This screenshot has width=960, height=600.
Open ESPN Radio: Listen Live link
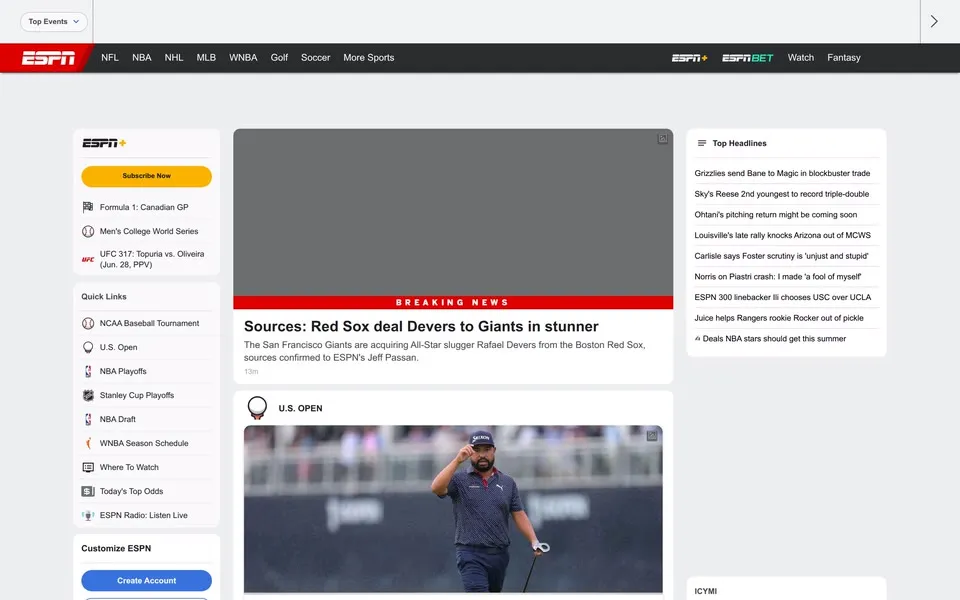click(x=143, y=515)
